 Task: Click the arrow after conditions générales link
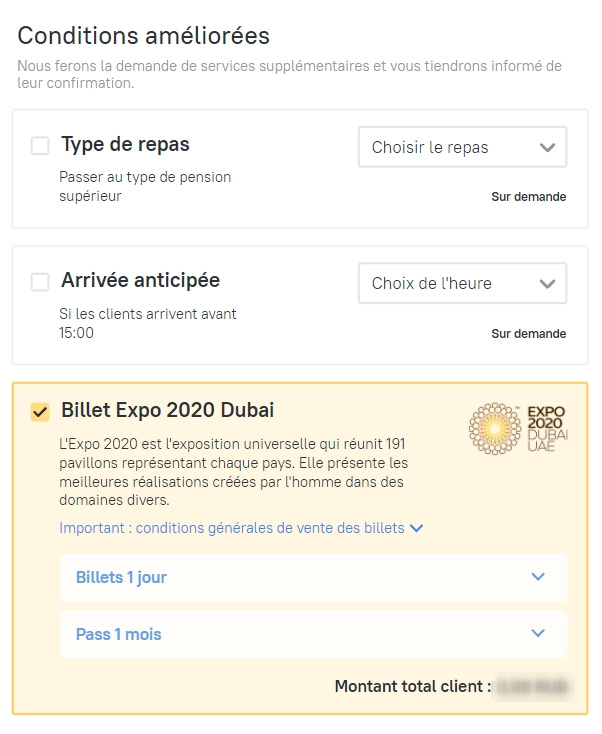click(417, 528)
